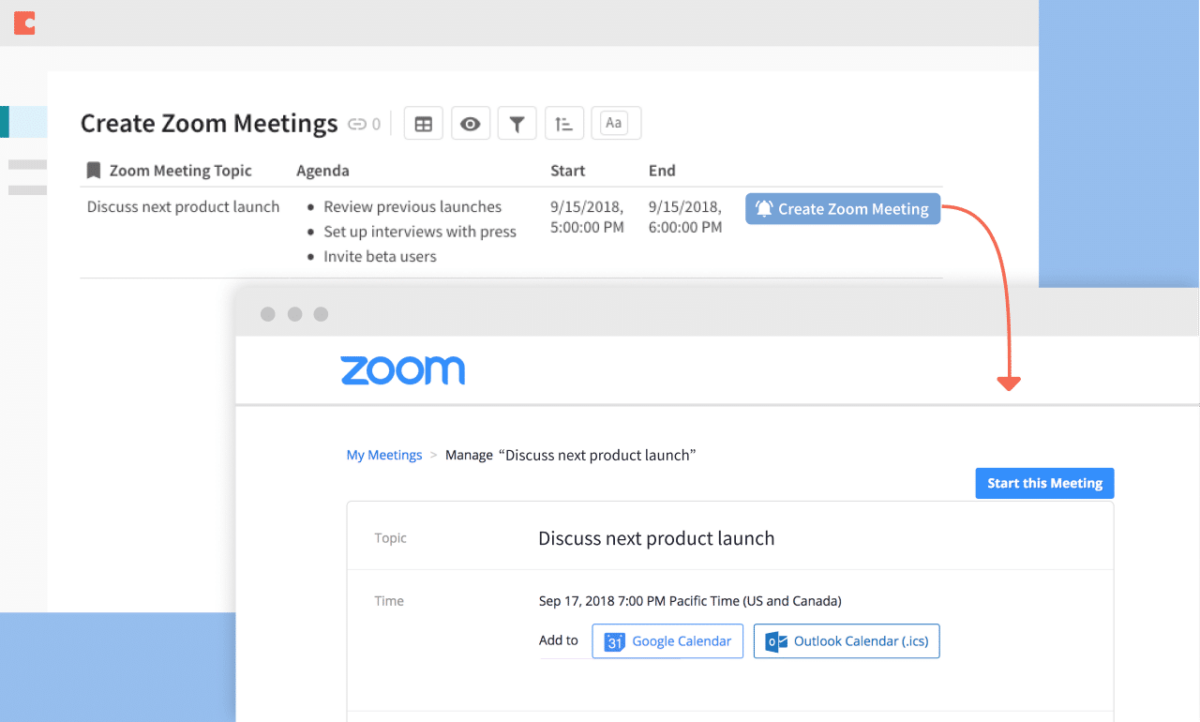Click the Zoom logo
The height and width of the screenshot is (722, 1200).
pos(403,370)
